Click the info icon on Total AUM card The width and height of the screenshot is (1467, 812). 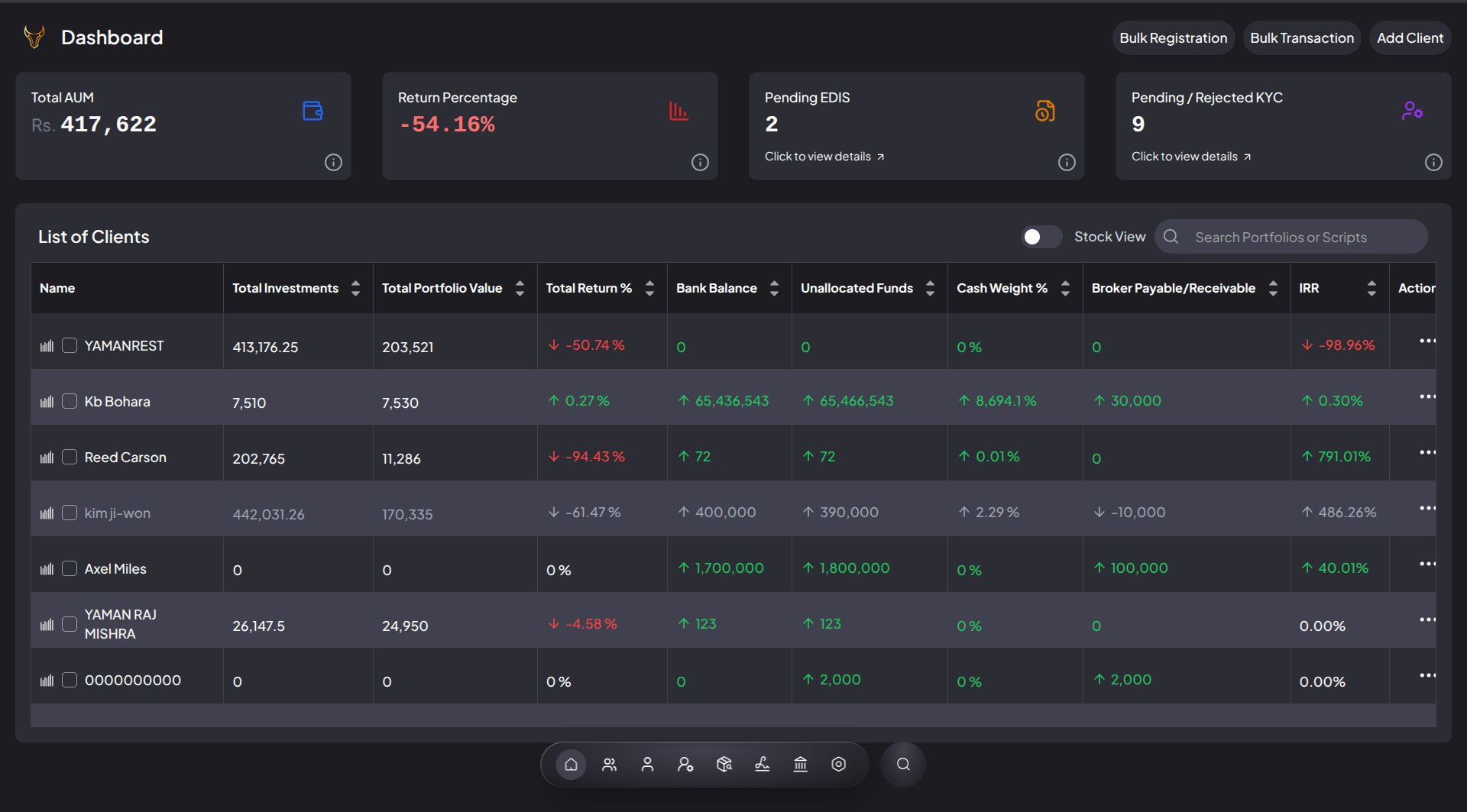click(333, 163)
